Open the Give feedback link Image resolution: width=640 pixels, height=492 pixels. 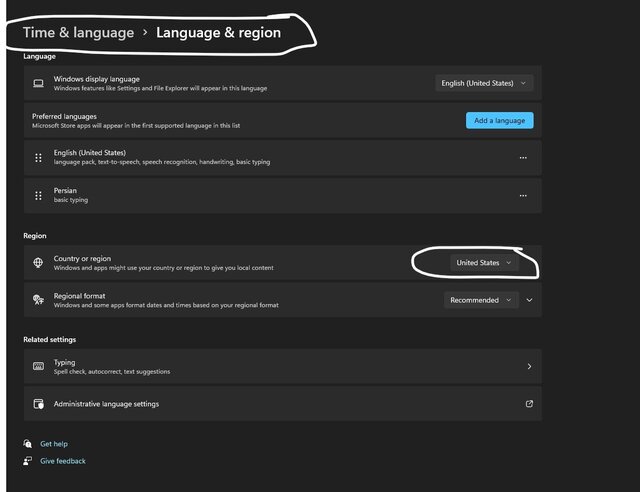pos(63,461)
